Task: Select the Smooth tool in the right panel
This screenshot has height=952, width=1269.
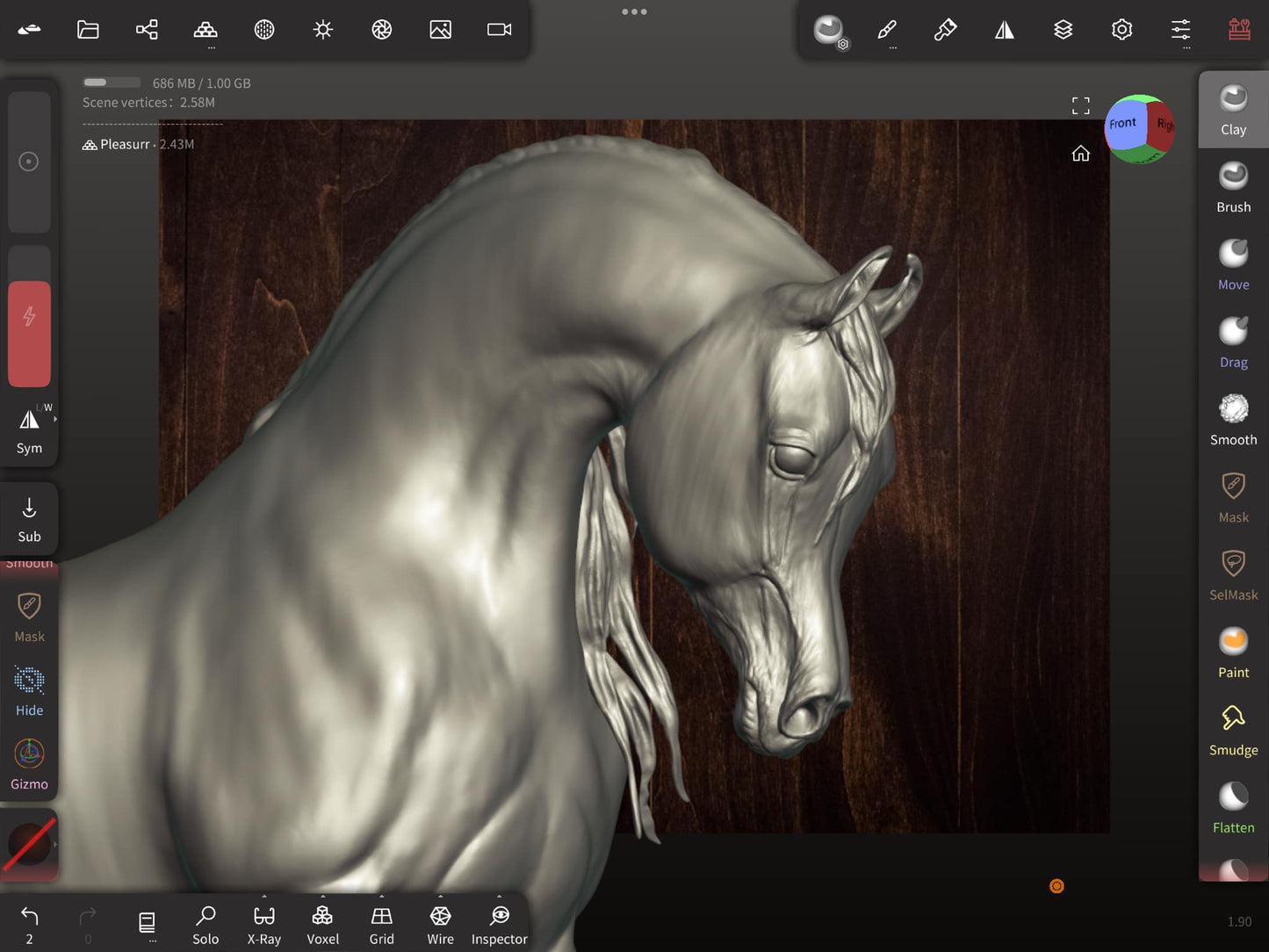Action: tap(1233, 420)
